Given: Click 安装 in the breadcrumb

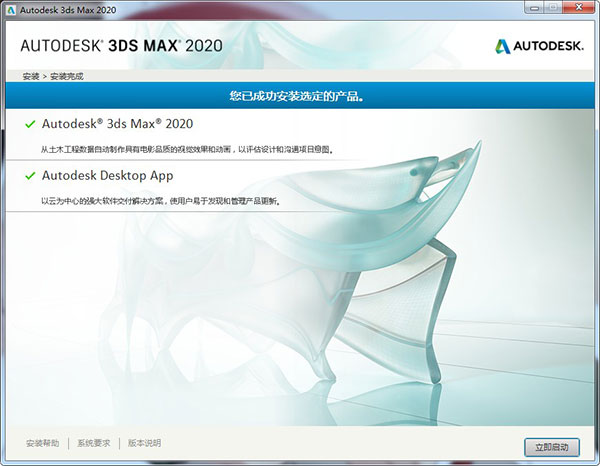Looking at the screenshot, I should 30,76.
